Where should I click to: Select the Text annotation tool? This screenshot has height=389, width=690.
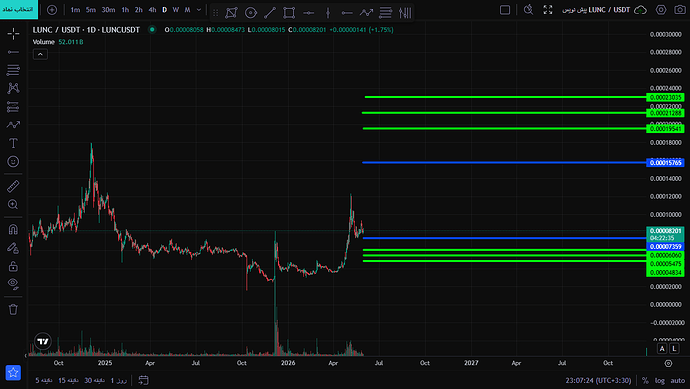(13, 143)
